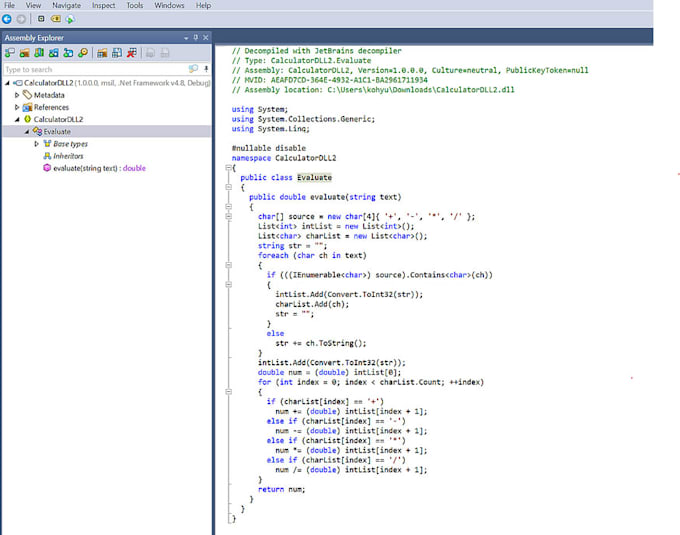Screen dimensions: 680x535
Task: Collapse the for loop block fold marker
Action: [x=229, y=391]
